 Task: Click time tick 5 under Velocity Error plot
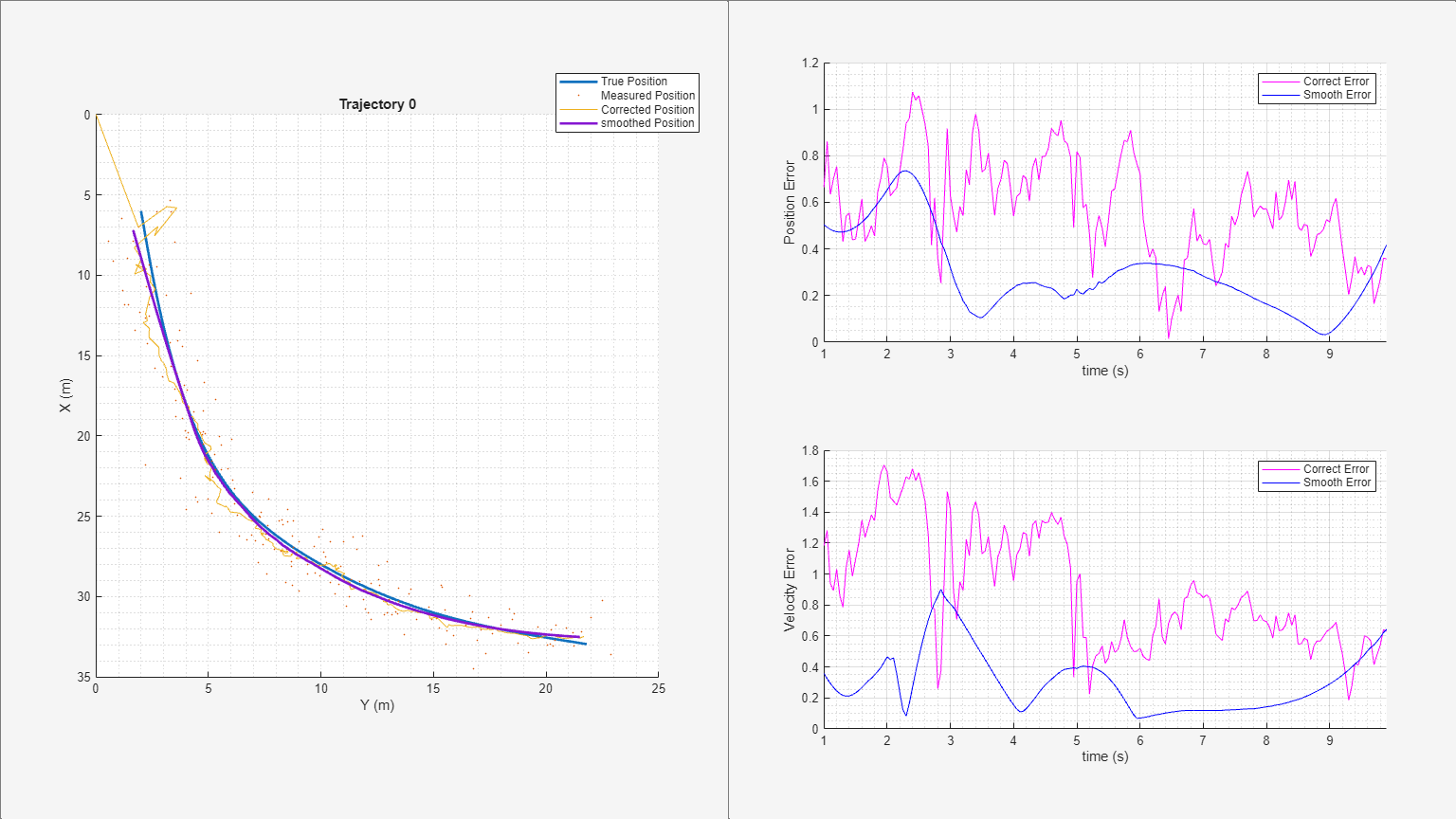(1077, 740)
